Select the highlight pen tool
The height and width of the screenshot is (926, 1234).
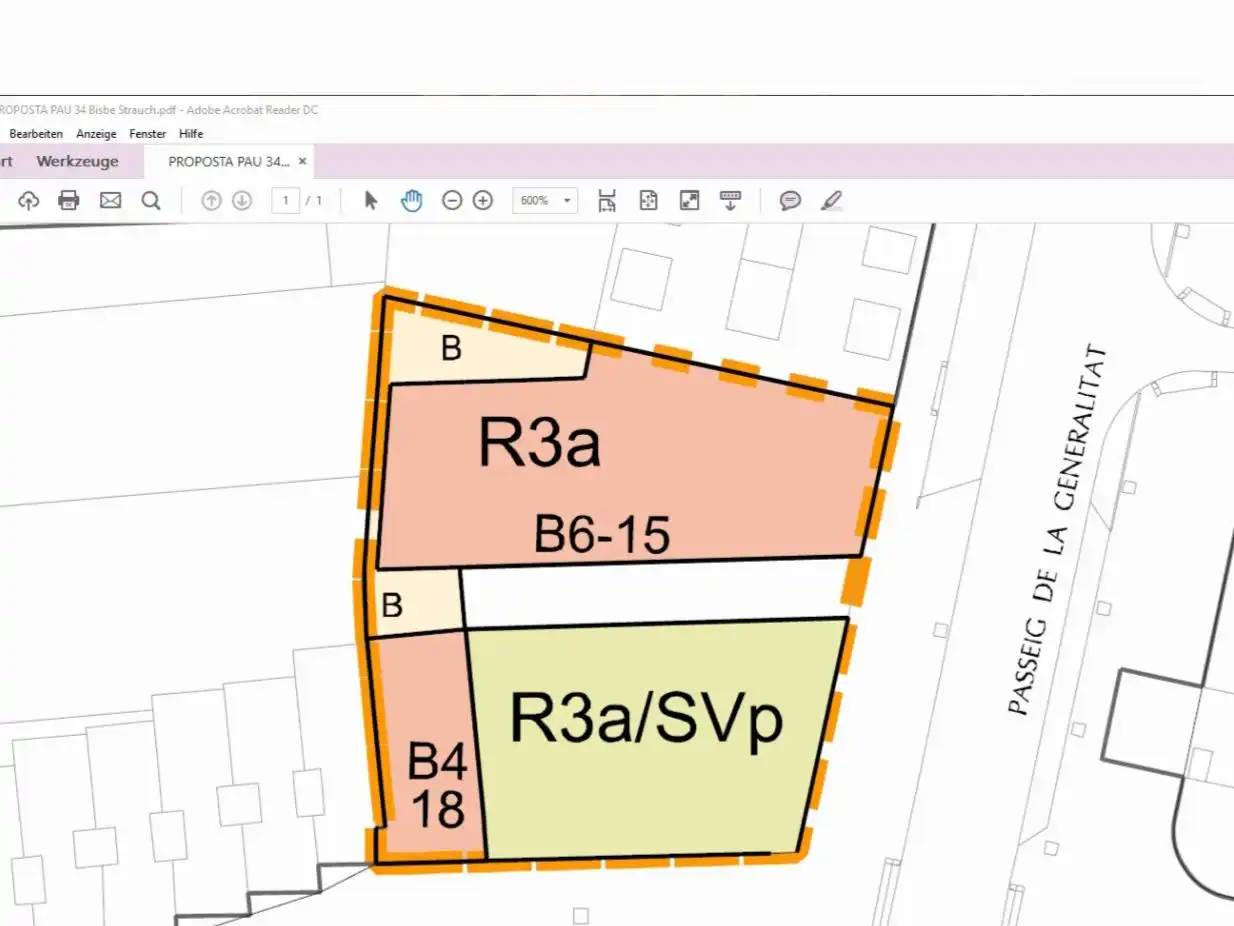[831, 201]
